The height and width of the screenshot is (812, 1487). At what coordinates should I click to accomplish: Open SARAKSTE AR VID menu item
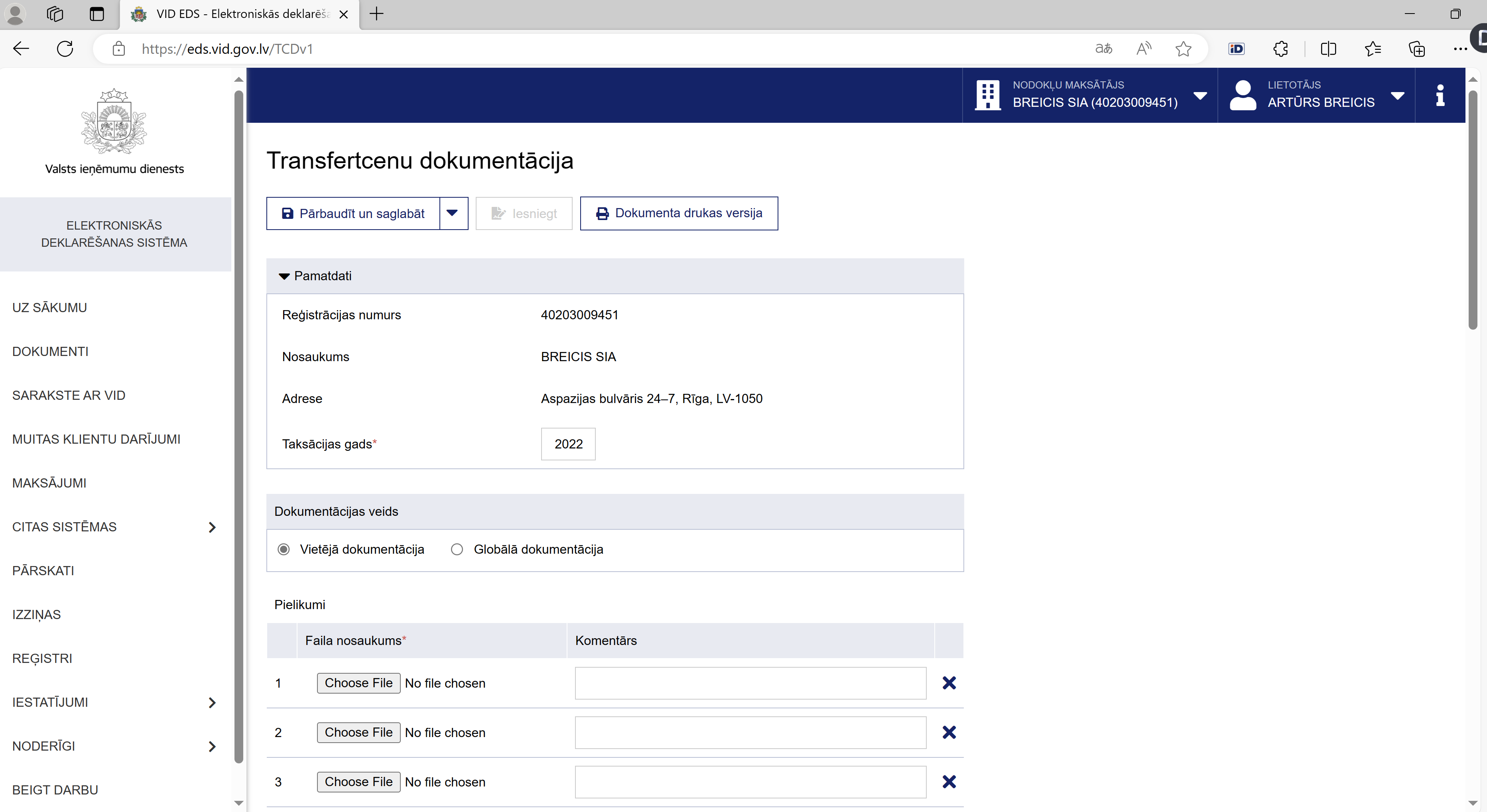[69, 395]
